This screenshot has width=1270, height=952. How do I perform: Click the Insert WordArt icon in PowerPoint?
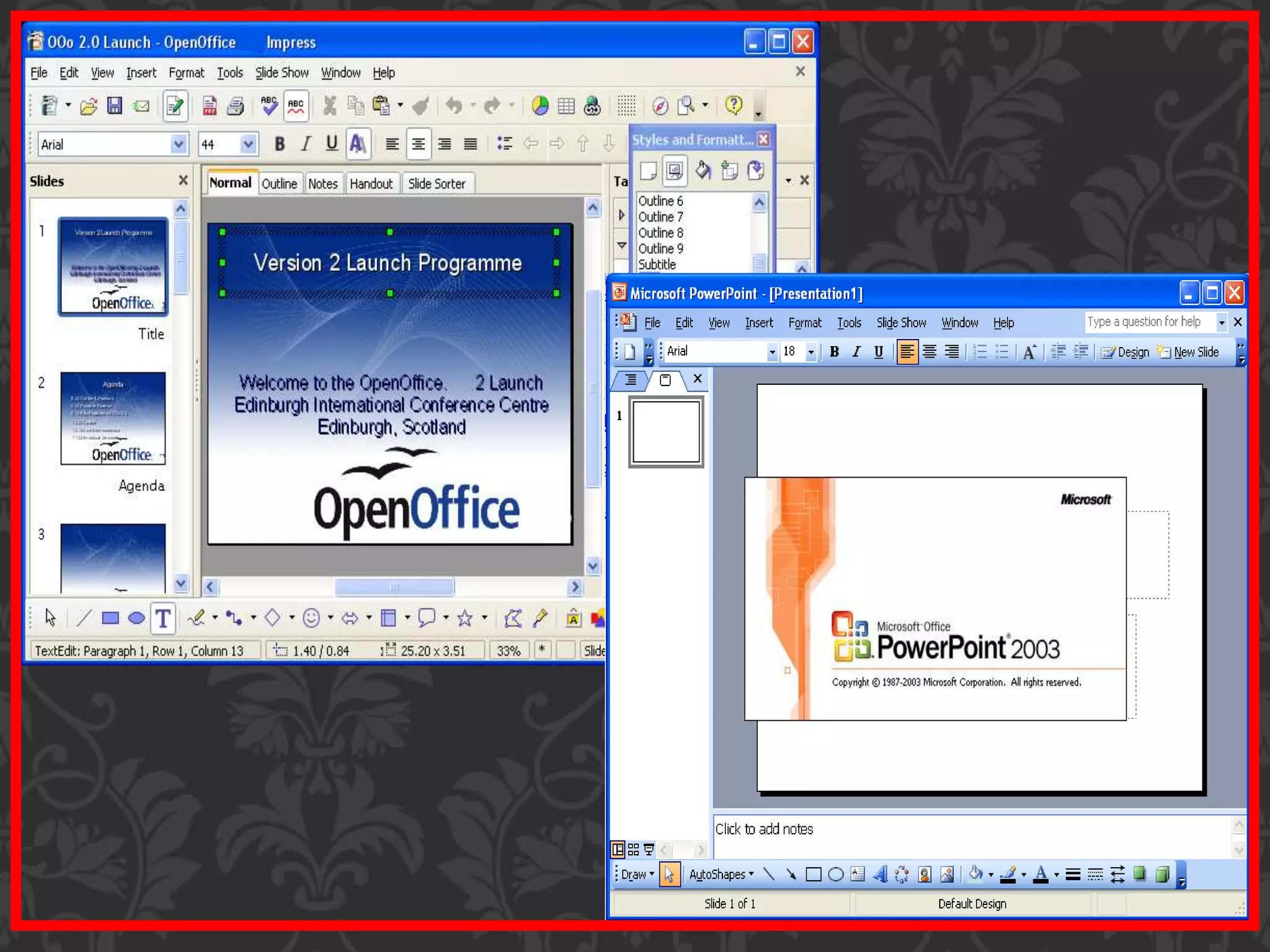point(880,875)
